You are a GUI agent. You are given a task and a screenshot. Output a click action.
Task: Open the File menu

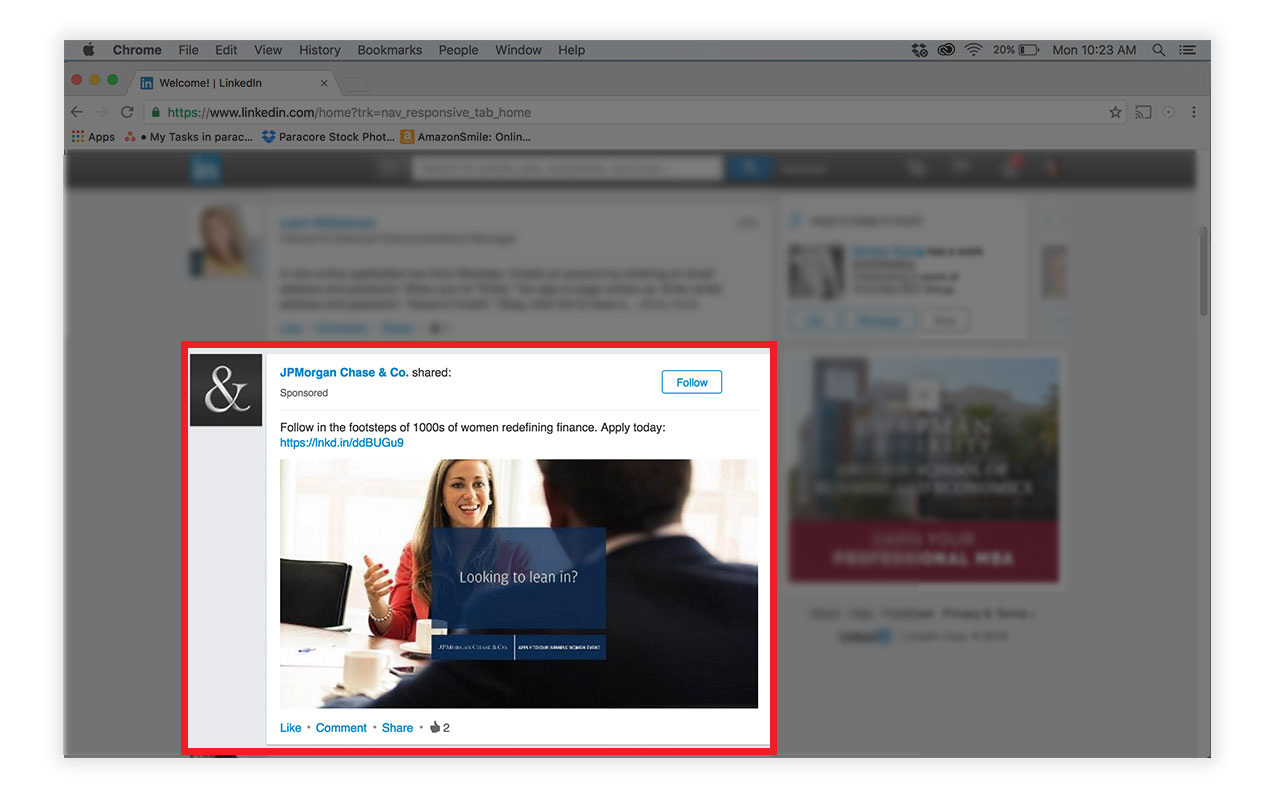point(188,50)
